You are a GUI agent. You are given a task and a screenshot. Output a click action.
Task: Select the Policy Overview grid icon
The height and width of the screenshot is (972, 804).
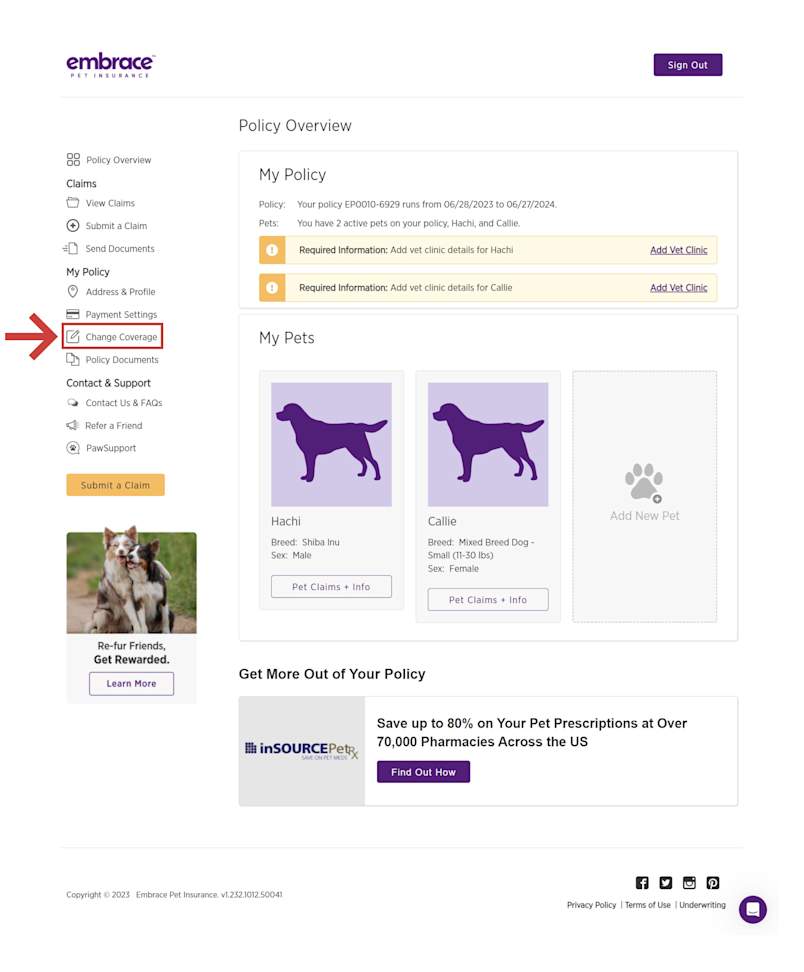click(74, 159)
